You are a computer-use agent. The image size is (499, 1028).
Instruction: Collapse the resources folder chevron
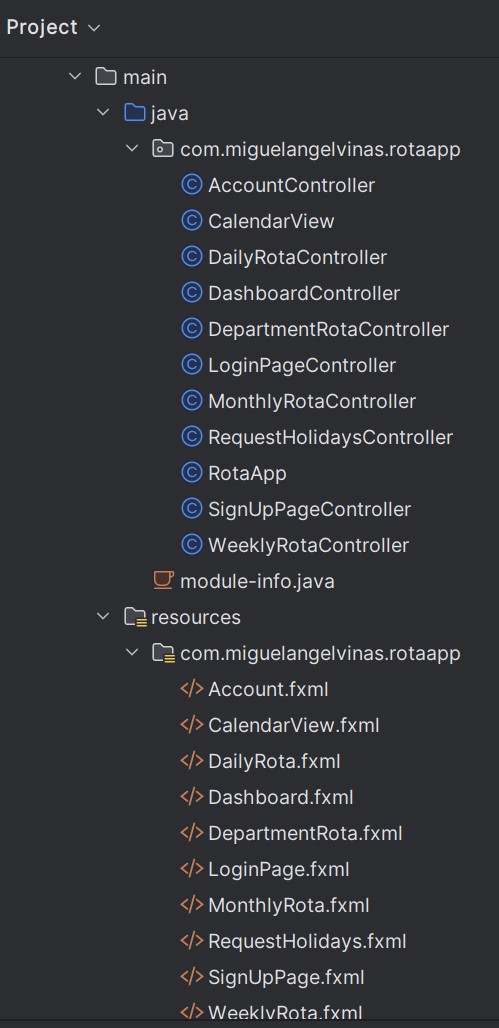pos(103,618)
